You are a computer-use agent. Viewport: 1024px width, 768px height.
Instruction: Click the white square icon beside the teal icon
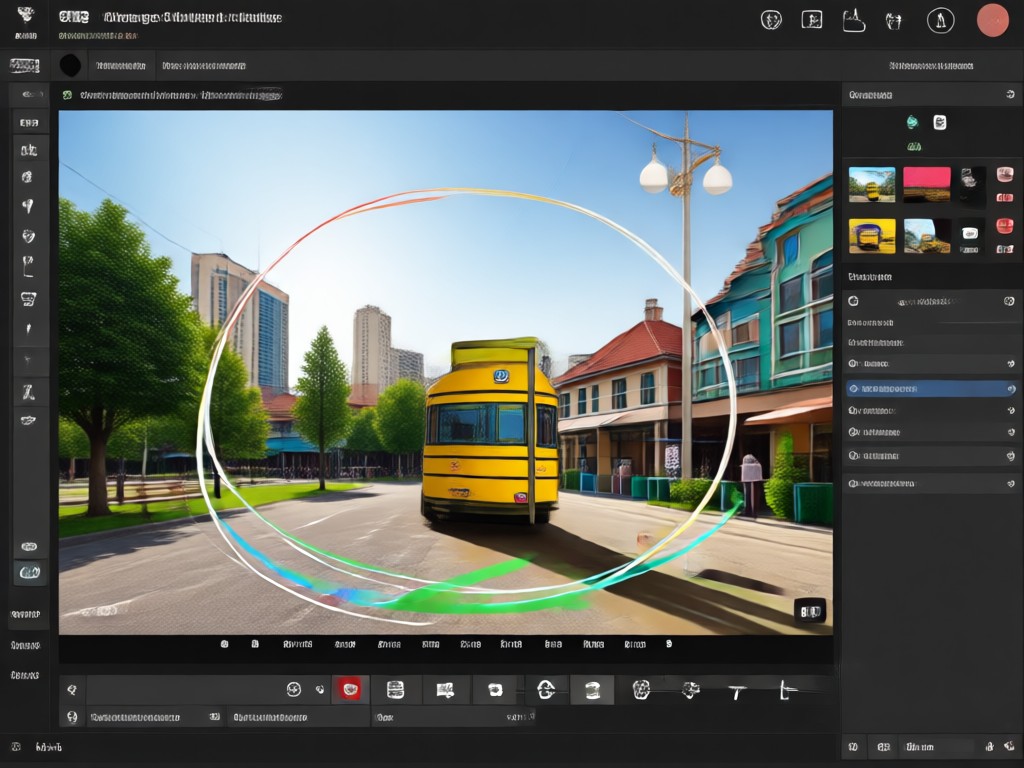pyautogui.click(x=940, y=122)
